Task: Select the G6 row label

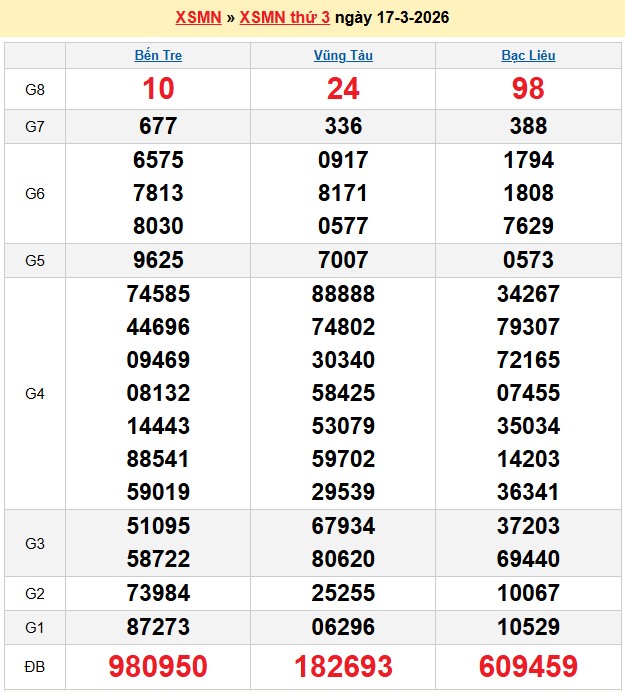Action: (35, 193)
